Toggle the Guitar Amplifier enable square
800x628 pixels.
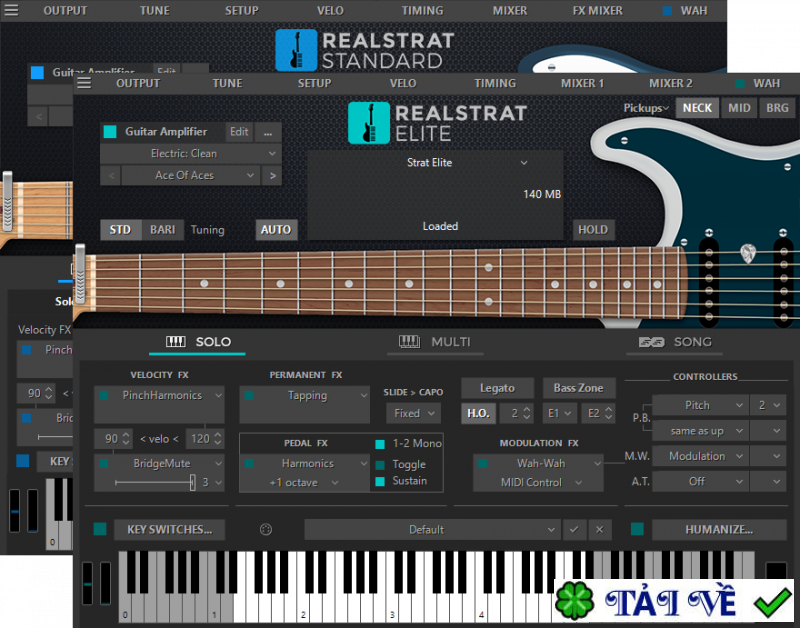coord(110,132)
